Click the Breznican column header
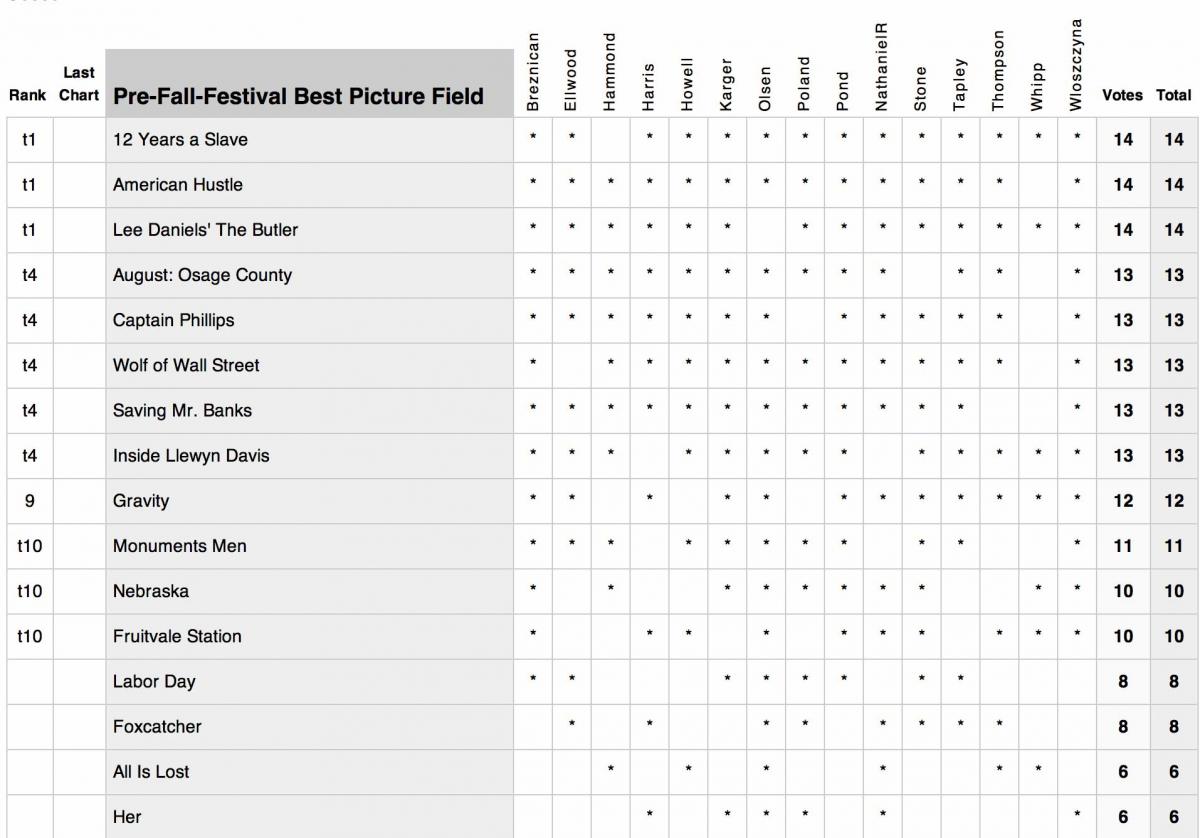This screenshot has width=1200, height=838. click(533, 72)
